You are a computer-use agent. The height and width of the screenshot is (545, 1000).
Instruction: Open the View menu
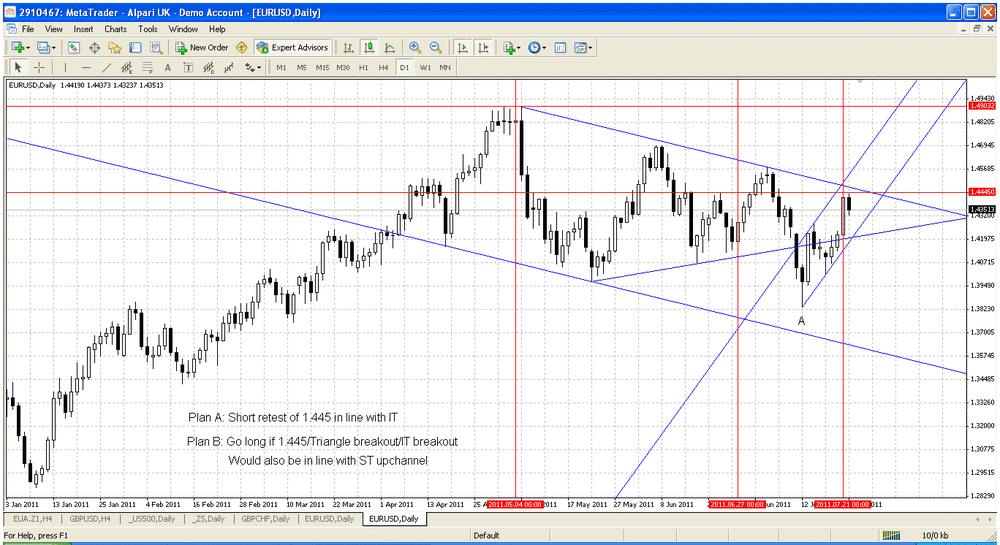54,29
